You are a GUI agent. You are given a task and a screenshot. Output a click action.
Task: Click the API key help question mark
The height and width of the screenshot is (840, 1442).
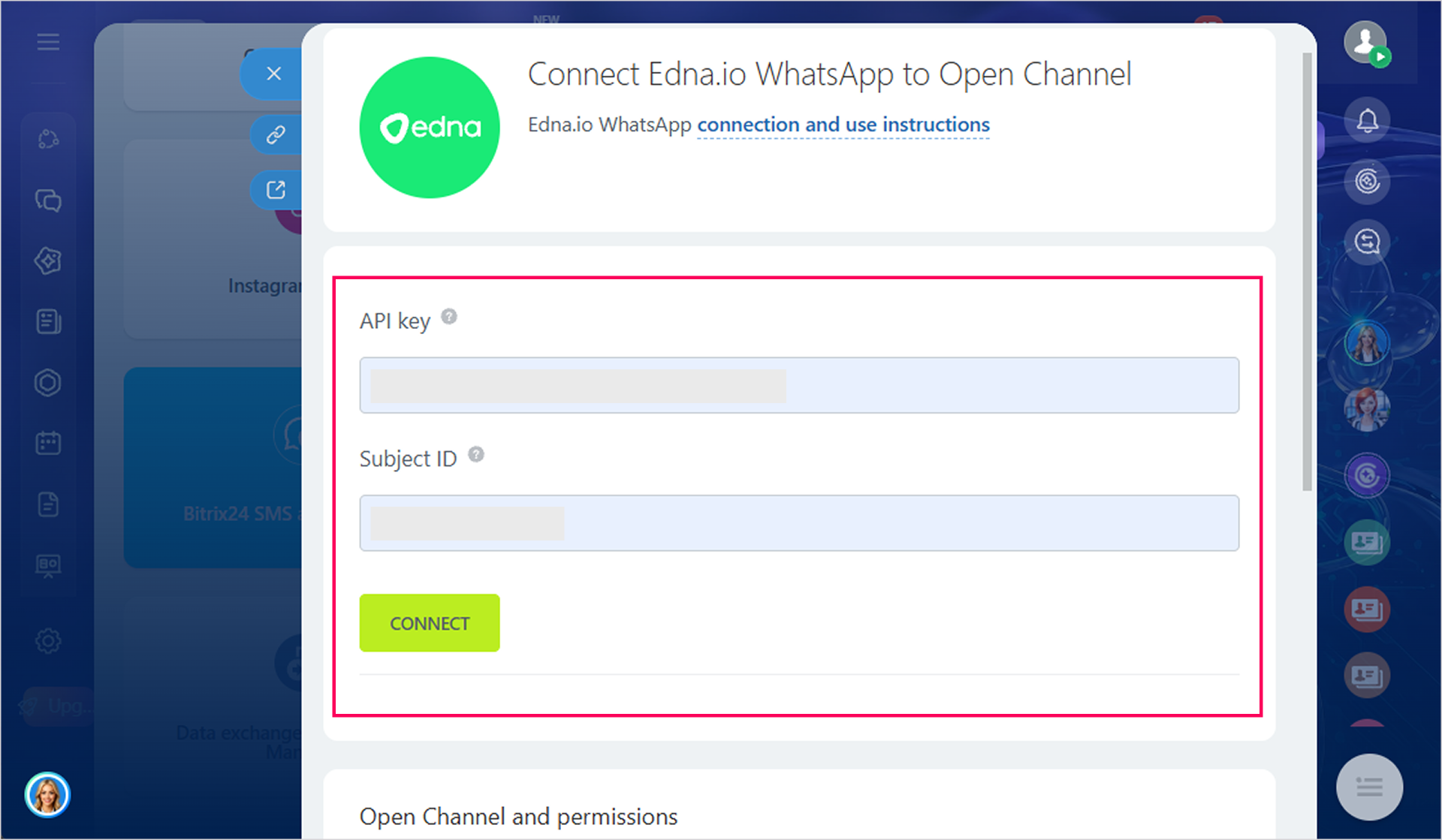(x=449, y=317)
